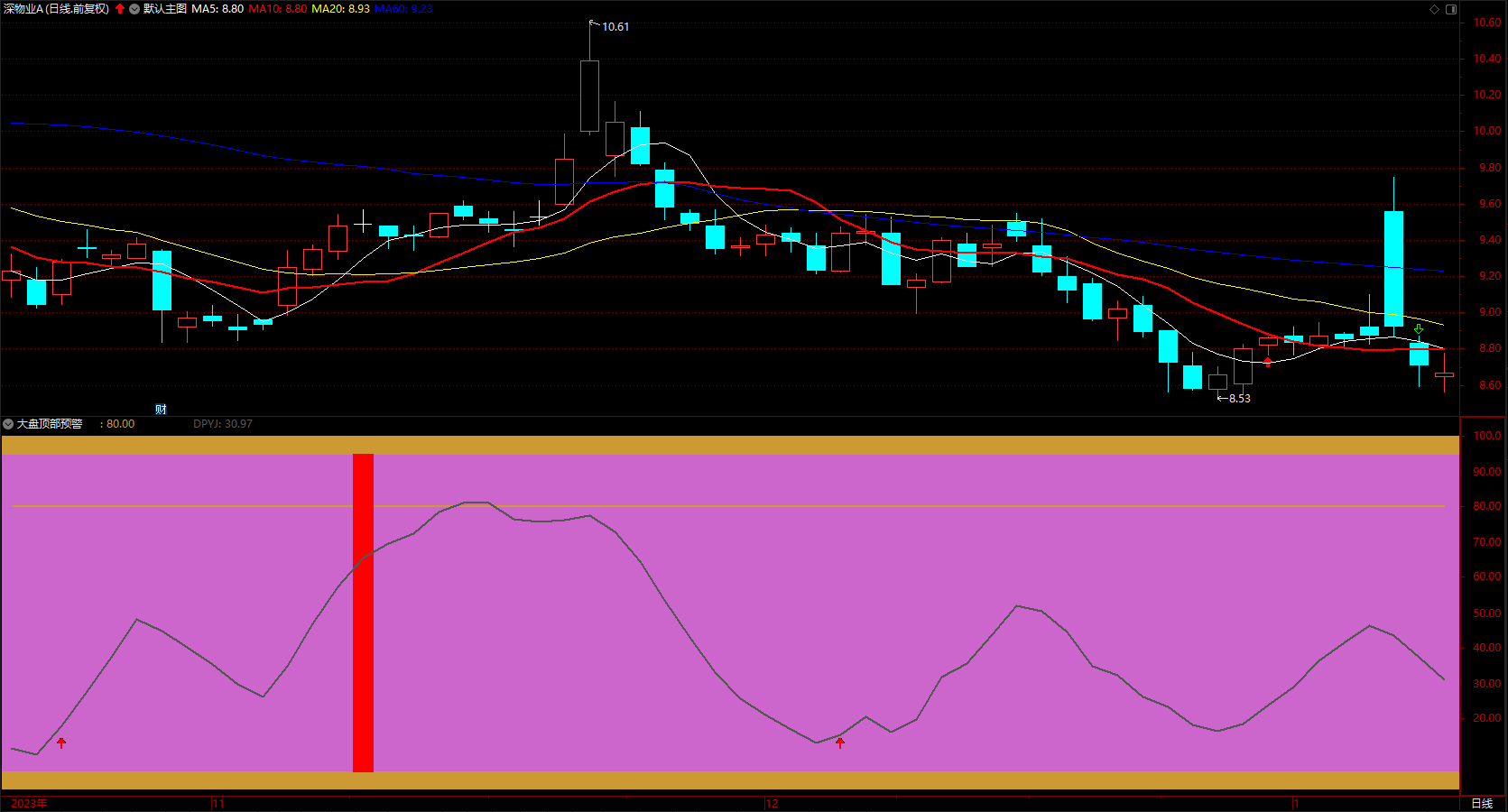Expand the 大盘顶部预警 indicator dropdown chevron
The image size is (1508, 812).
pyautogui.click(x=8, y=424)
